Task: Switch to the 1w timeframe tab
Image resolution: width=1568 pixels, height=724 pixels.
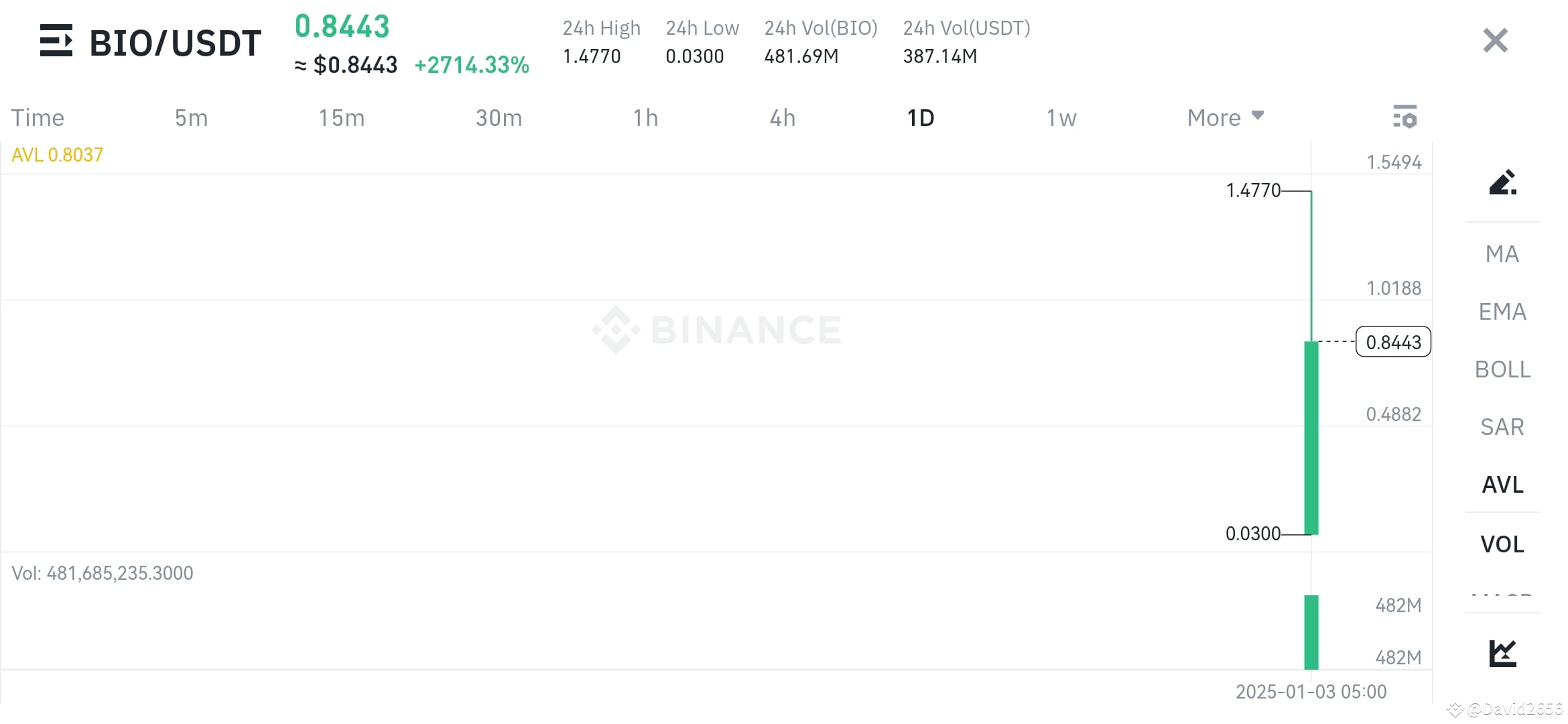Action: (x=1061, y=117)
